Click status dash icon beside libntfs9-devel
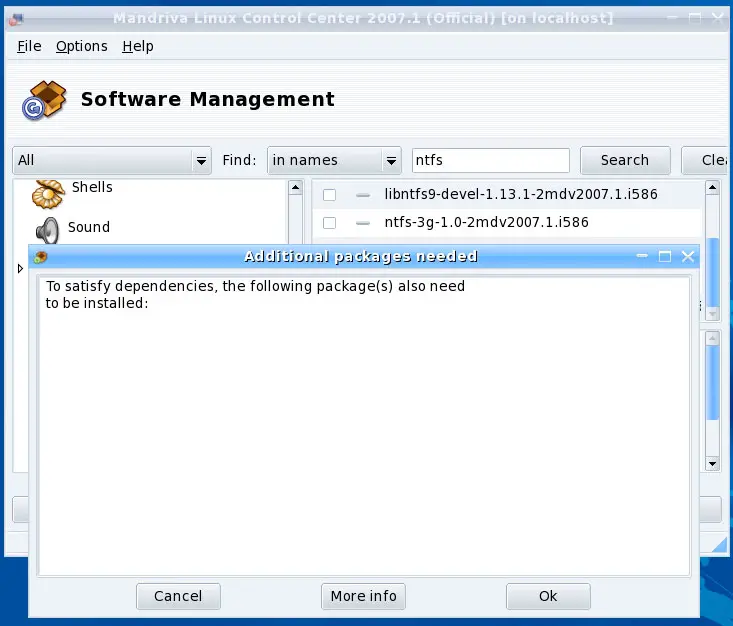This screenshot has height=626, width=733. coord(363,195)
